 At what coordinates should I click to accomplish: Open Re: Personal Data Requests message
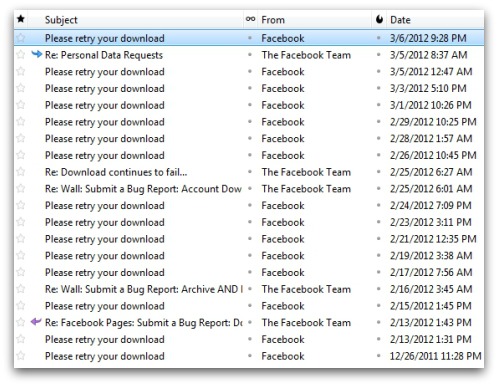coord(104,55)
